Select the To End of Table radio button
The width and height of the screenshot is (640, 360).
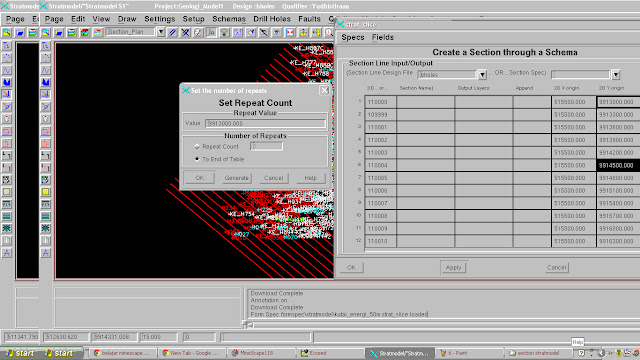[197, 159]
